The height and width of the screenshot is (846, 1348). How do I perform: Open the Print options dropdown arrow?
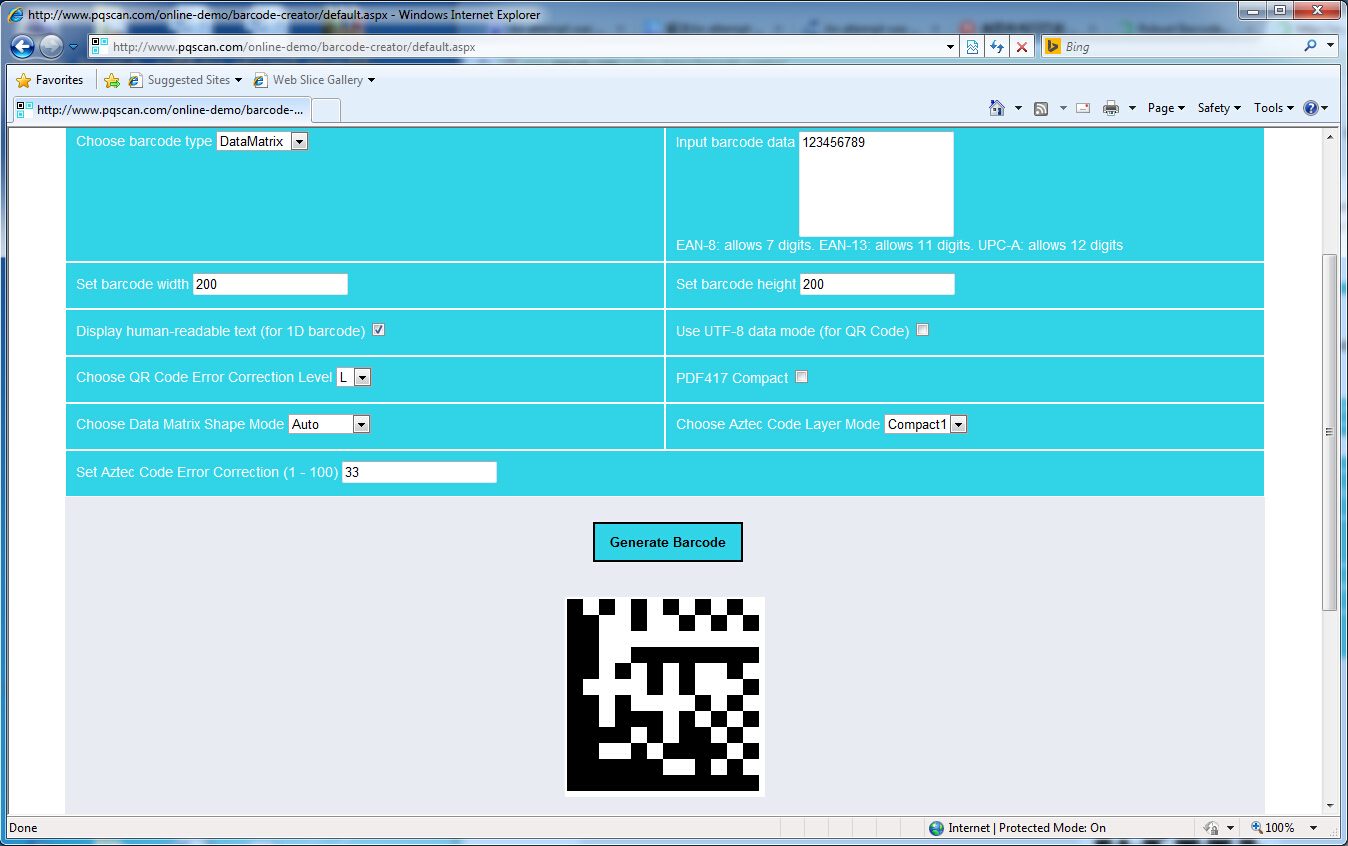1132,108
